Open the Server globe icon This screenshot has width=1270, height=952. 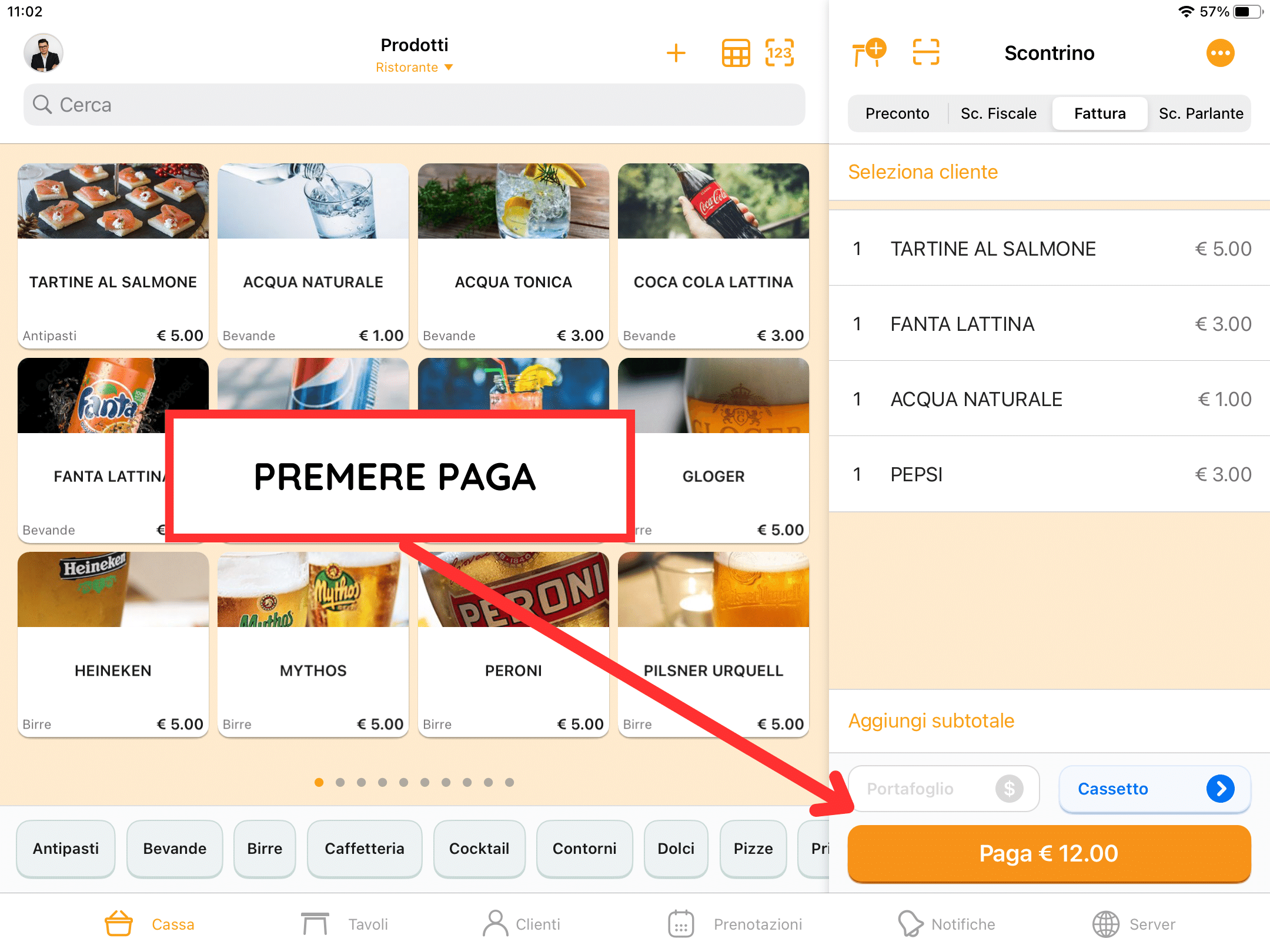(x=1106, y=924)
